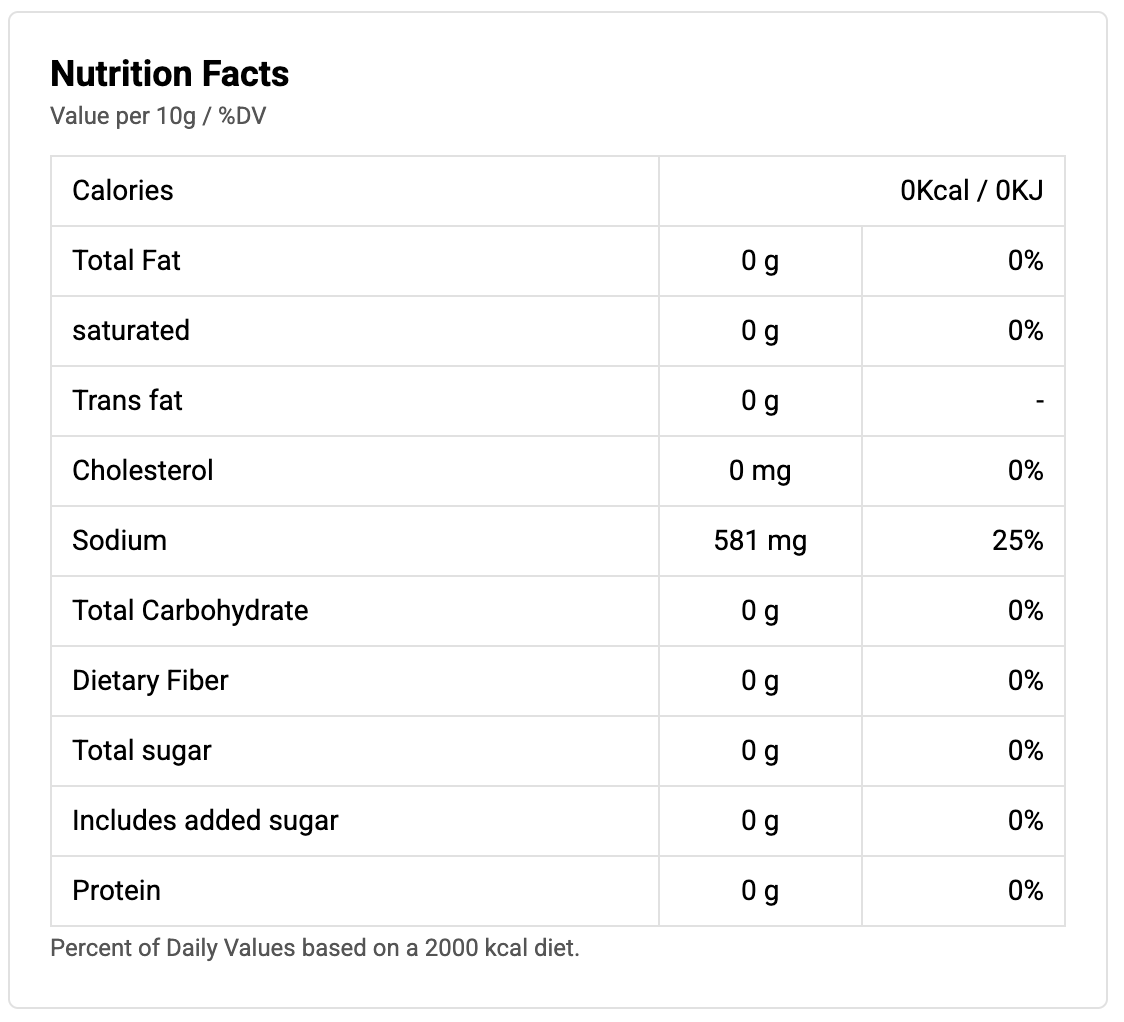Image resolution: width=1124 pixels, height=1022 pixels.
Task: Click the Nutrition Facts heading
Action: (169, 74)
